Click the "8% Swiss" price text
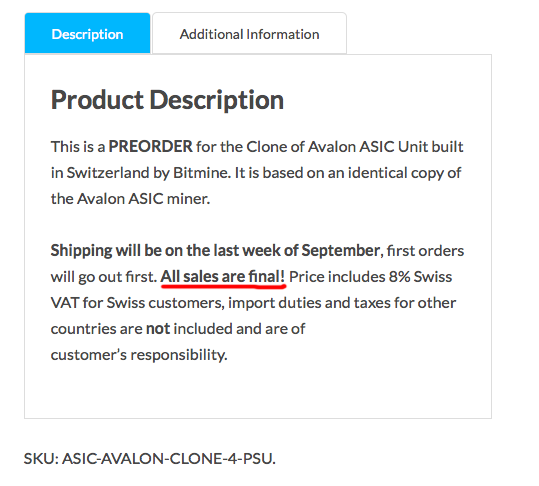This screenshot has width=539, height=486. tap(420, 277)
